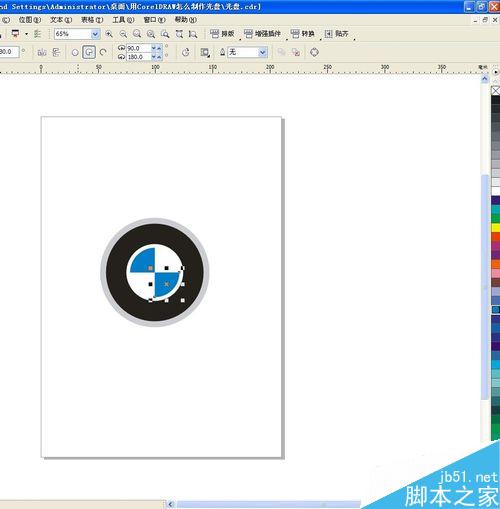This screenshot has height=509, width=500.
Task: Open the 帮助 menu
Action: [186, 20]
